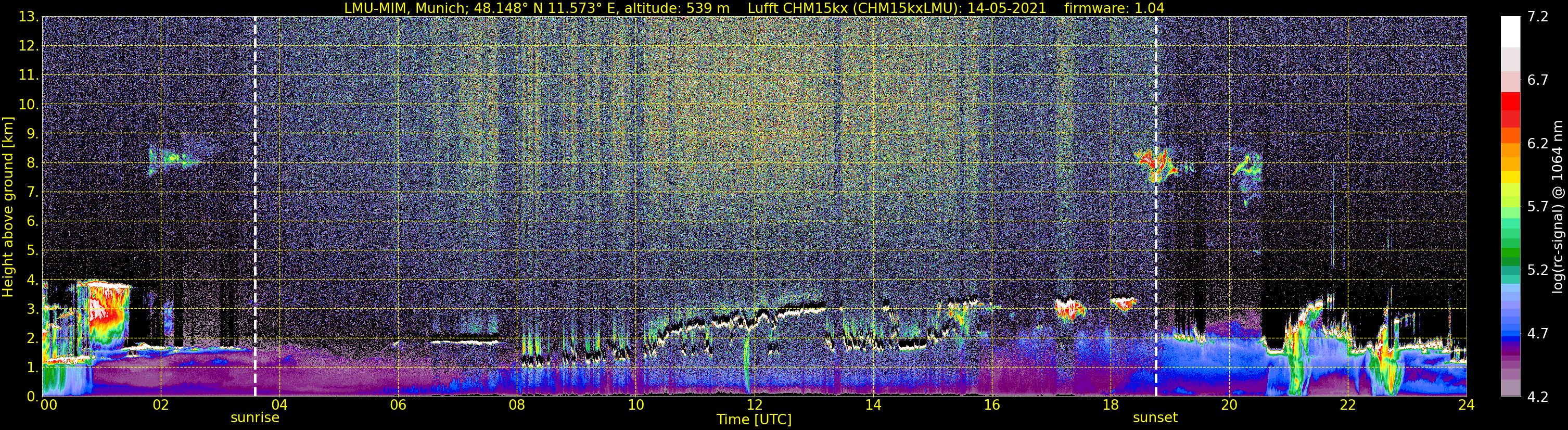Click the 'sunrise' label below the axis

click(x=254, y=418)
